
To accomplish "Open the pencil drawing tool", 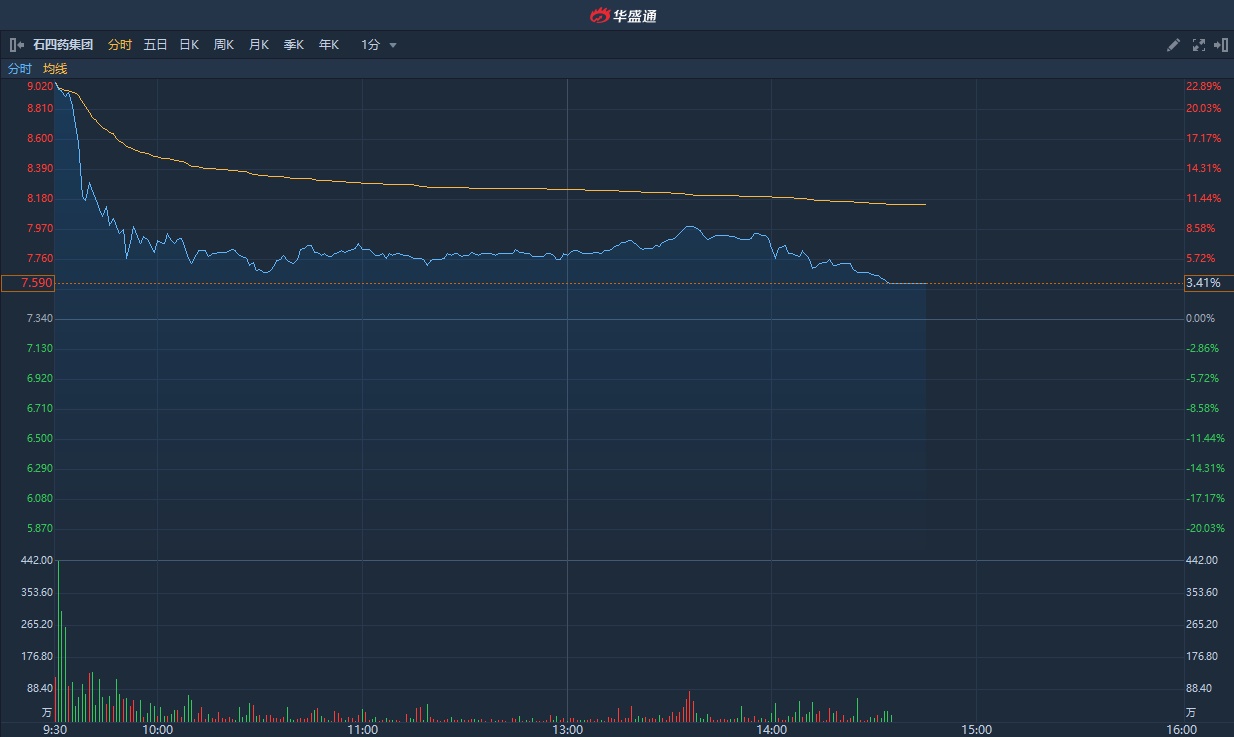I will click(x=1174, y=45).
